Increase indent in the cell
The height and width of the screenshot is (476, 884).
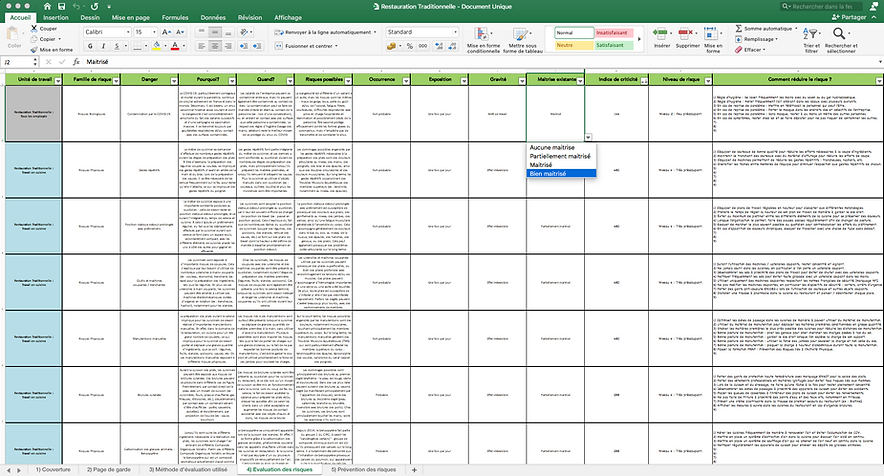point(257,46)
